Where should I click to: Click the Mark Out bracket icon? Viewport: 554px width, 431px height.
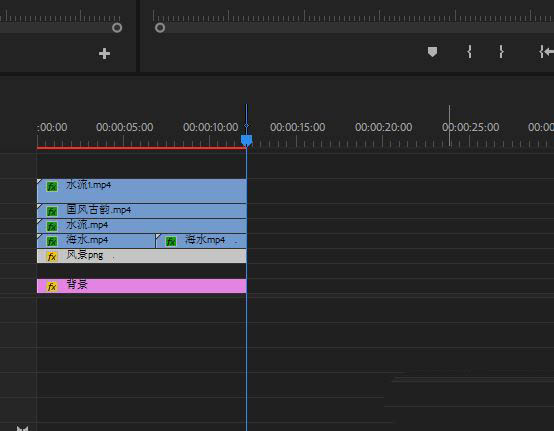[x=501, y=52]
